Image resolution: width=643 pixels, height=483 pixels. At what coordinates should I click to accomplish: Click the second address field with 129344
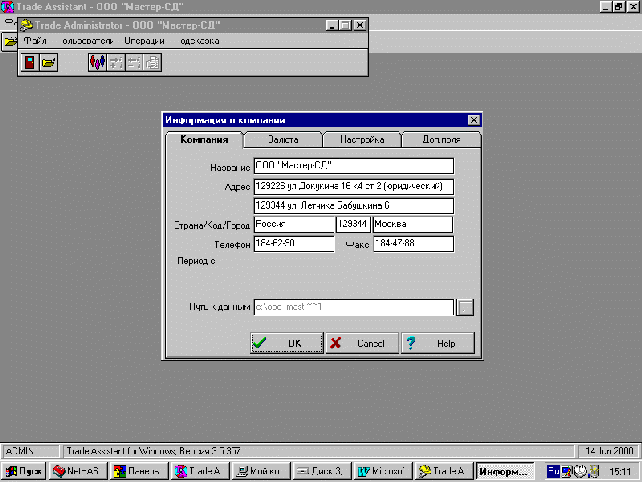354,205
